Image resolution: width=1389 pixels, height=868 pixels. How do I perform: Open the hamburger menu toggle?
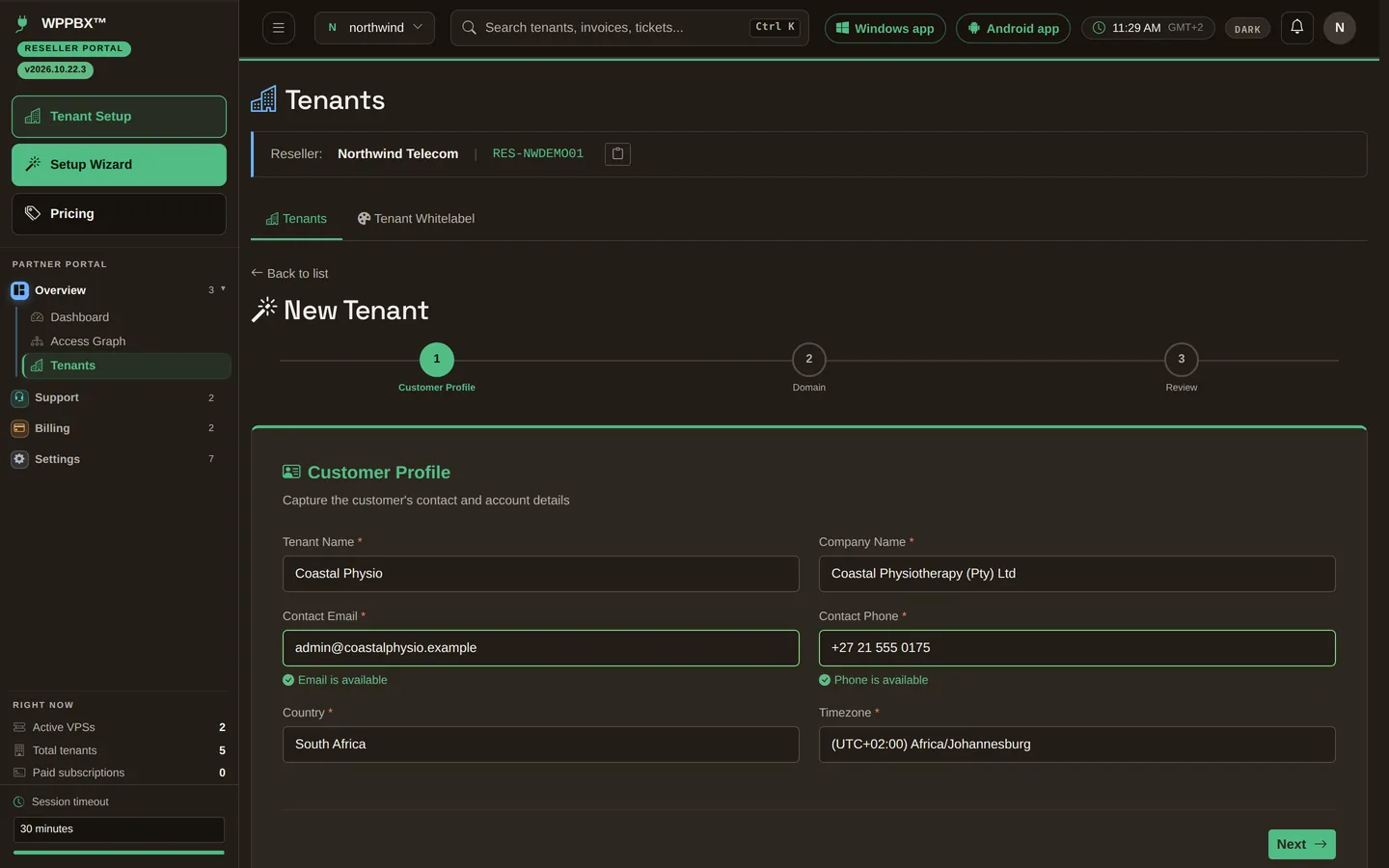(x=279, y=28)
